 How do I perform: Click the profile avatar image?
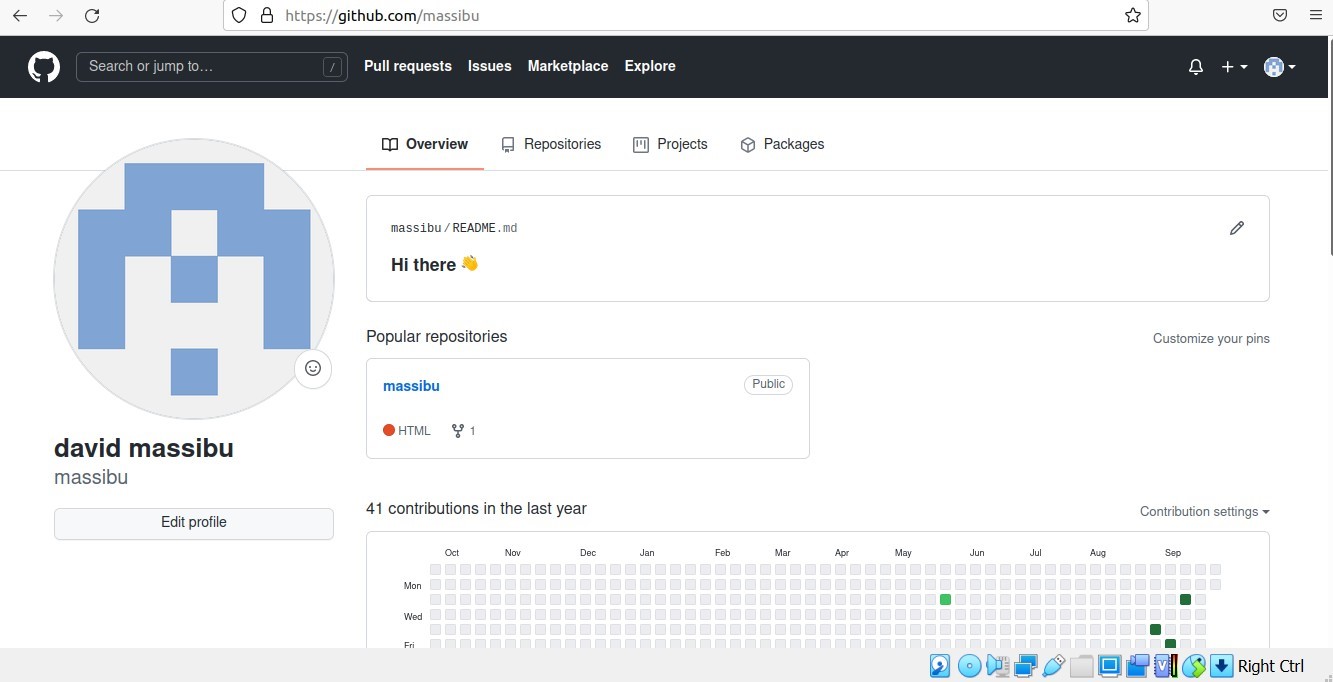coord(194,279)
